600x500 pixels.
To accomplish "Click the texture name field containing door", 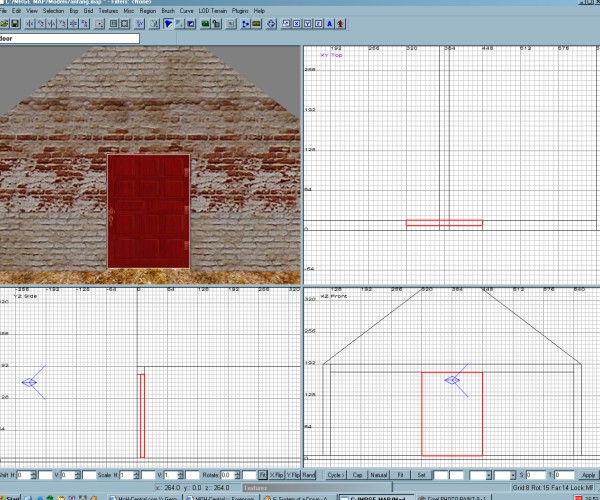I will 70,38.
